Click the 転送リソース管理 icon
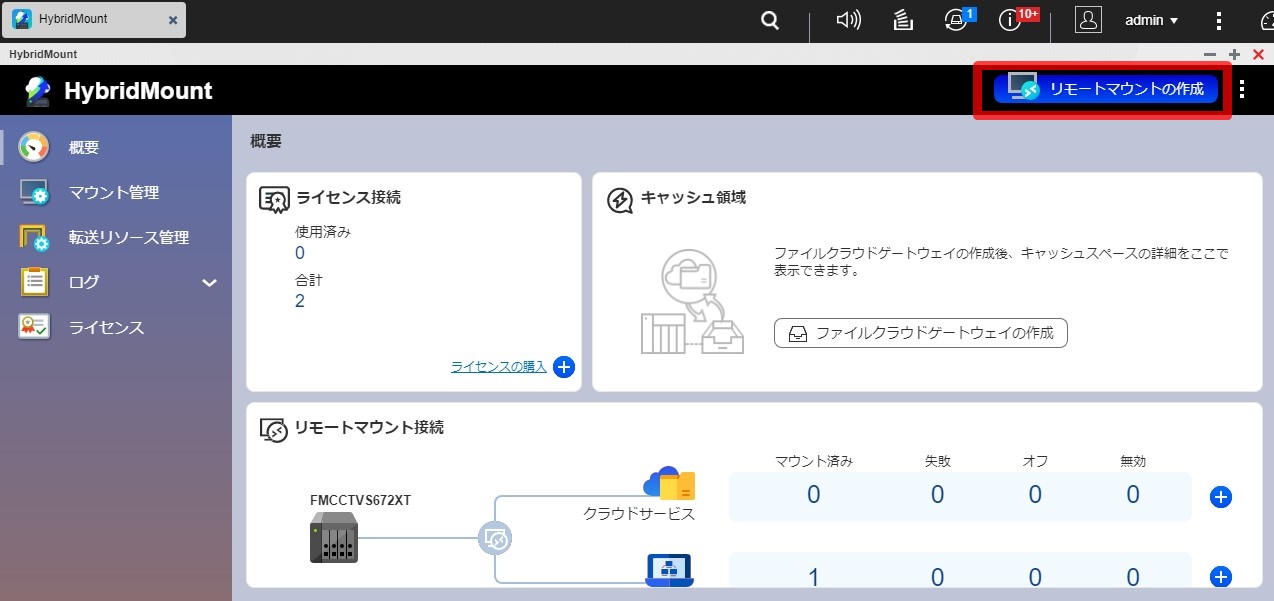 click(x=34, y=237)
